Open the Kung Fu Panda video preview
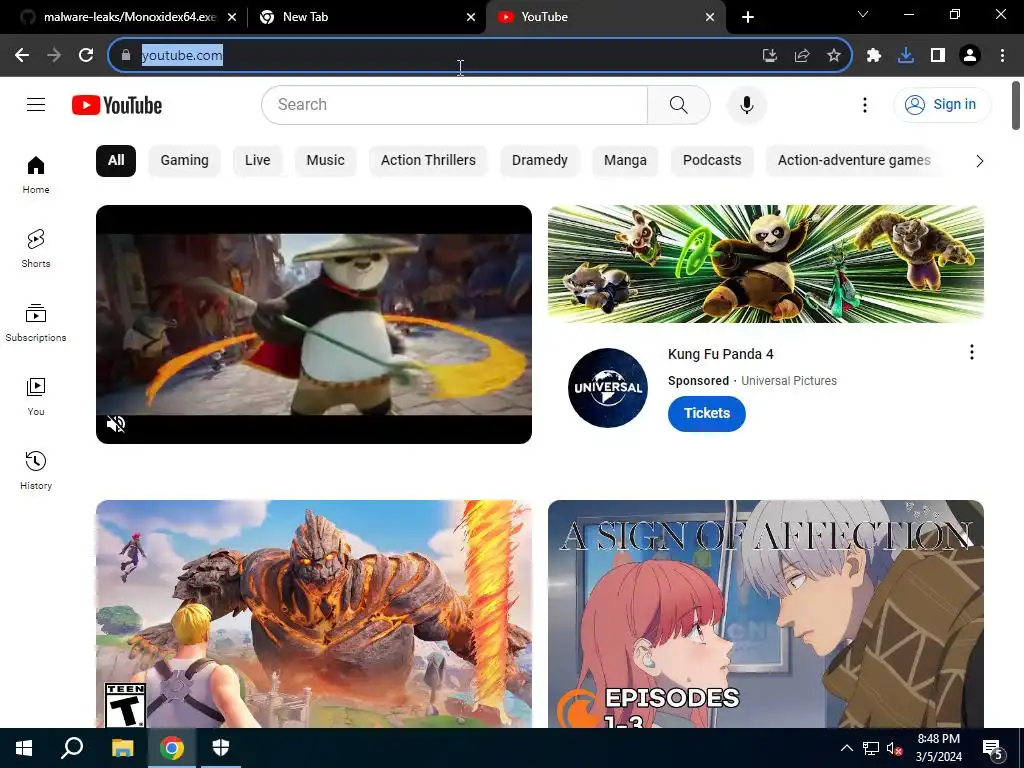This screenshot has width=1024, height=768. tap(313, 324)
